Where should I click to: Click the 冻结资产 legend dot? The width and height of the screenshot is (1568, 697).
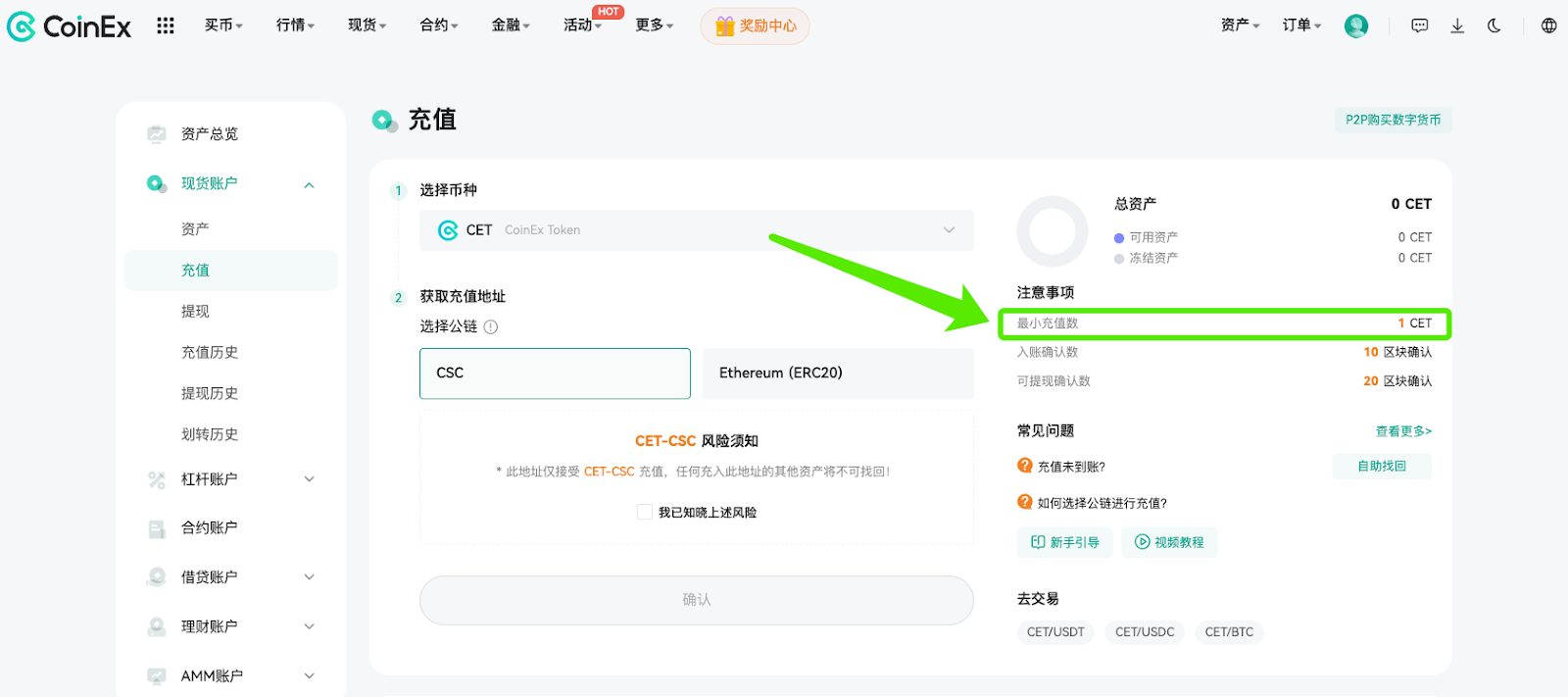pos(1119,259)
